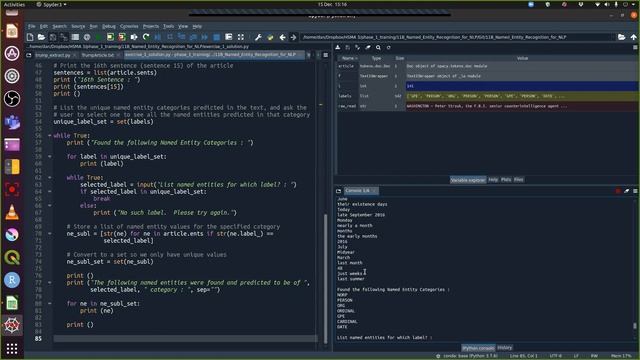Open the Run menu
The height and width of the screenshot is (360, 640).
tap(93, 26)
